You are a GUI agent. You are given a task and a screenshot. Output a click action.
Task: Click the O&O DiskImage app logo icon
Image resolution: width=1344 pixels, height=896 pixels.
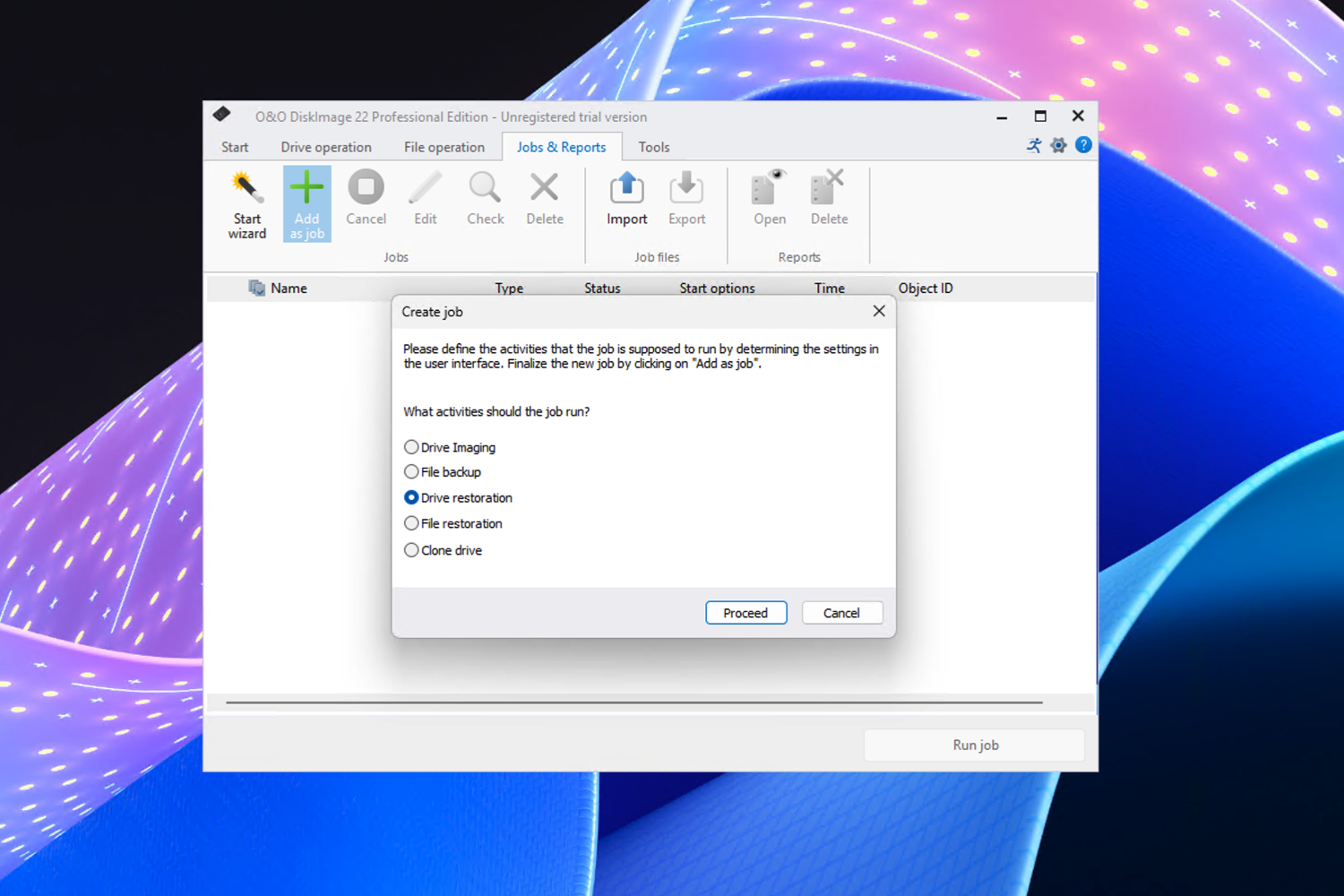pyautogui.click(x=221, y=115)
